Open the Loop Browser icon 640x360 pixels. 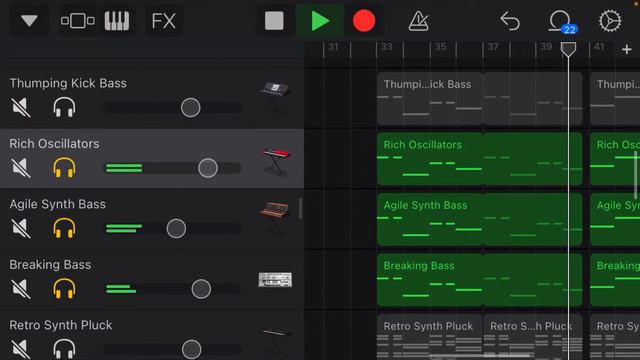[x=561, y=21]
